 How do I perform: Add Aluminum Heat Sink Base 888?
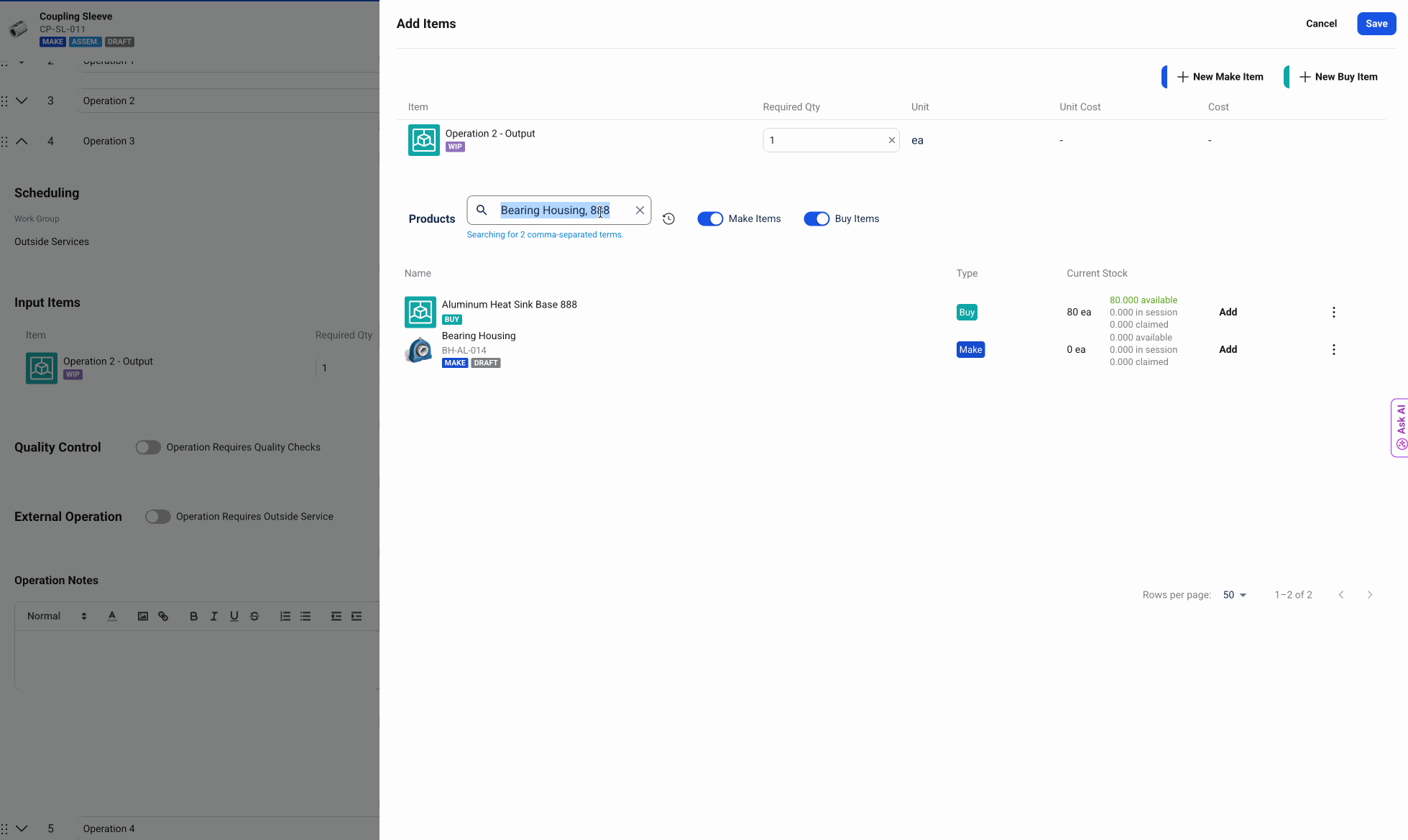pos(1228,313)
